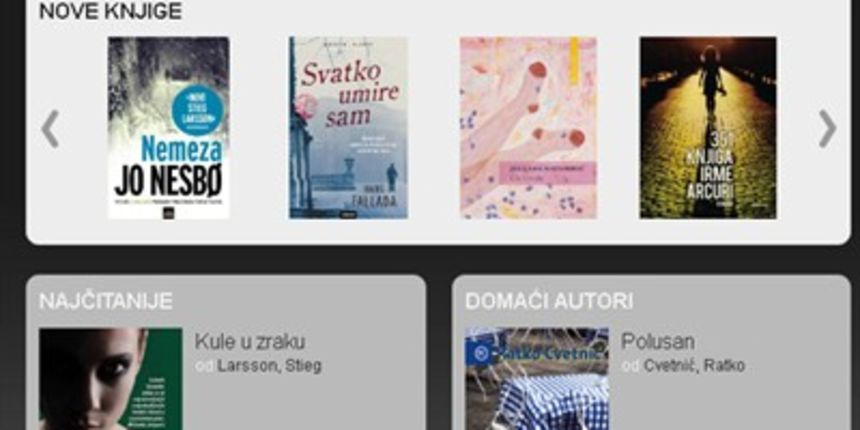This screenshot has width=860, height=430.
Task: Click the yellow bookmark on pink cover
Action: [574, 61]
